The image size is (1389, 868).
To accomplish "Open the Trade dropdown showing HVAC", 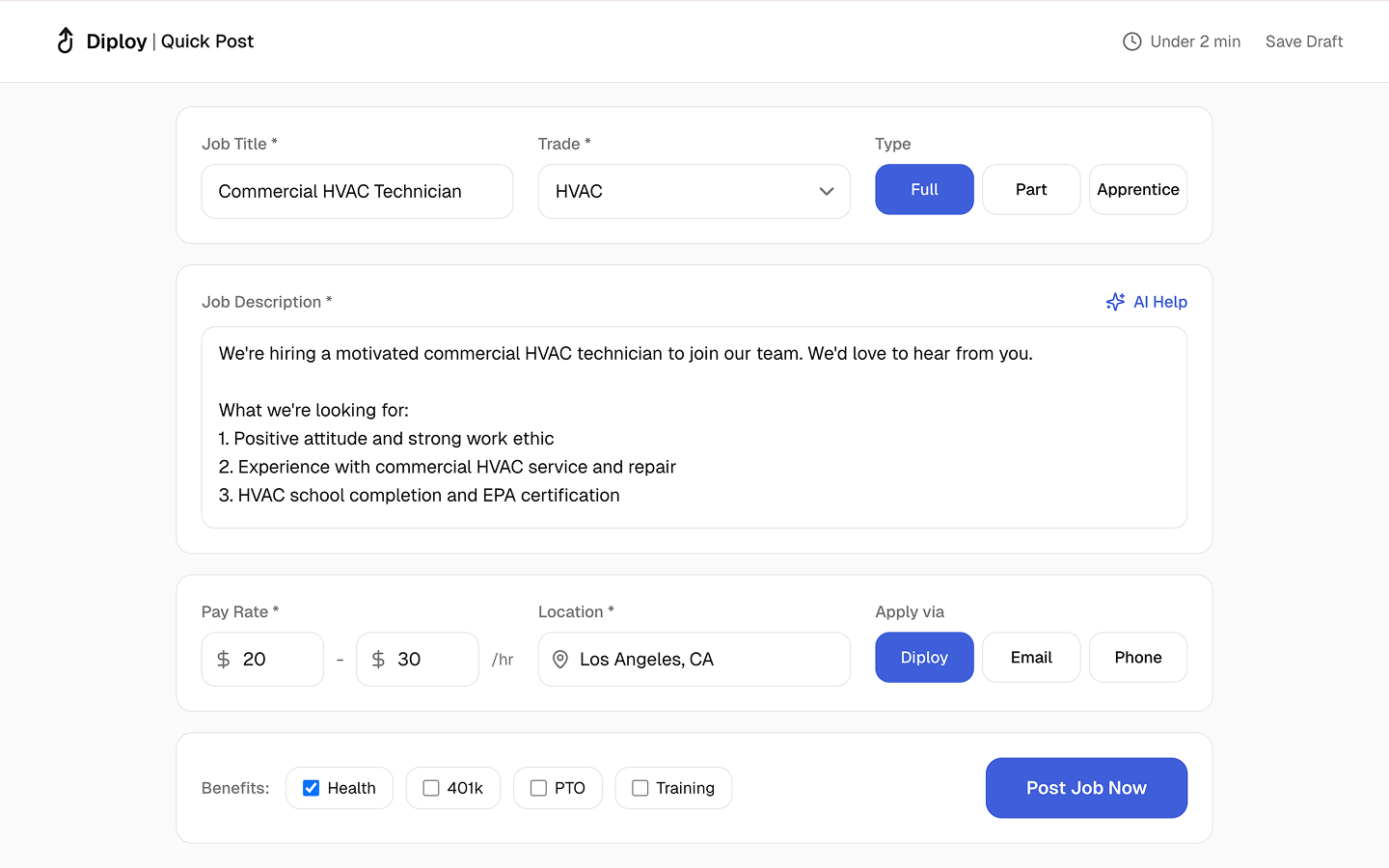I will pos(675,191).
